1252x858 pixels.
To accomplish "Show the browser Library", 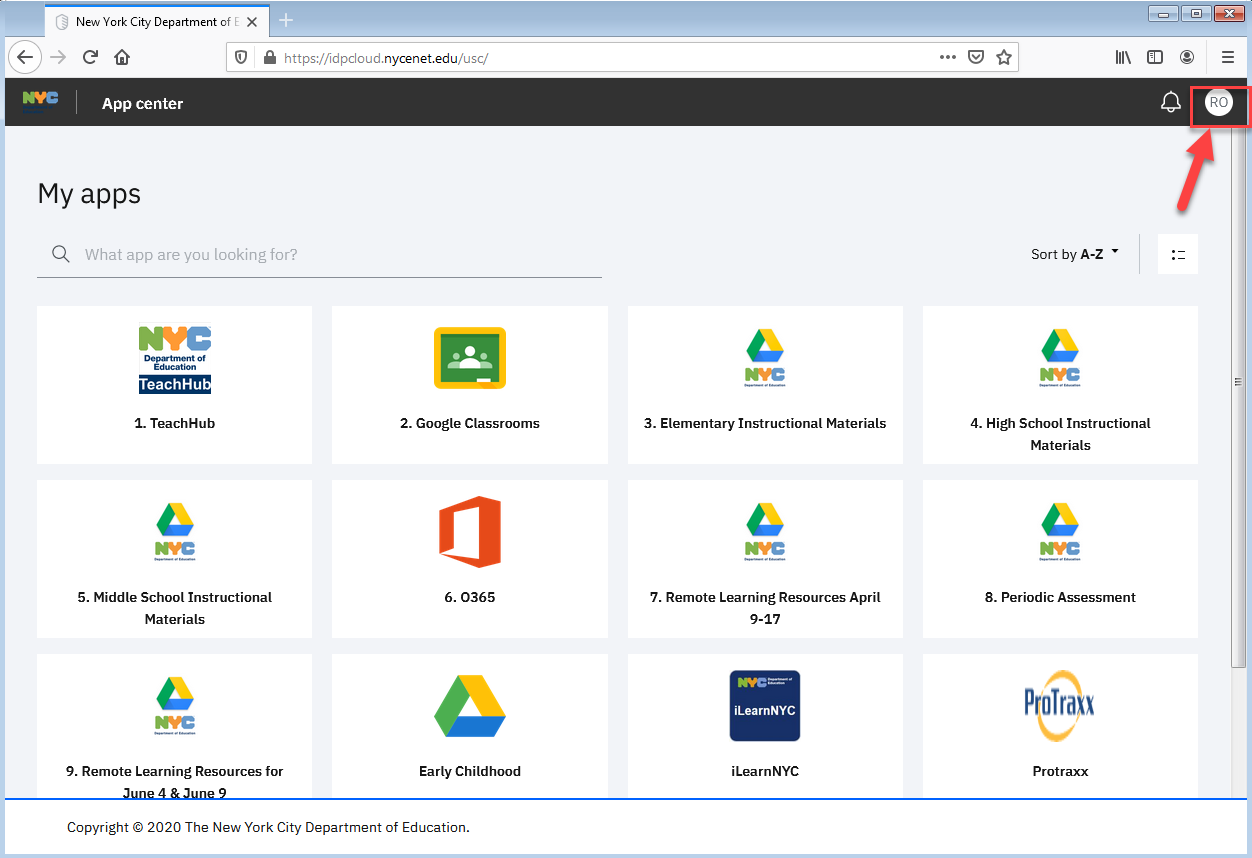I will click(1124, 57).
